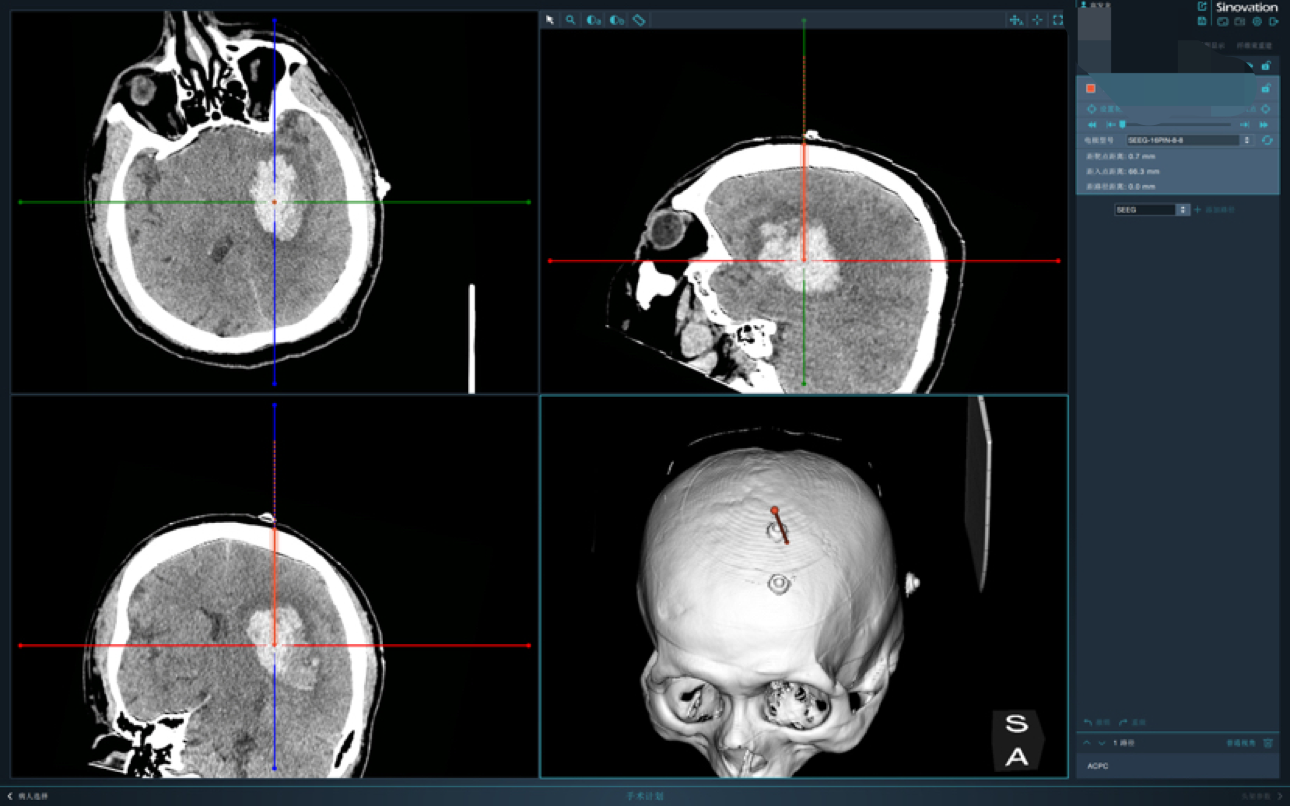Collapse path list with up chevron
The height and width of the screenshot is (807, 1290).
click(x=1087, y=743)
